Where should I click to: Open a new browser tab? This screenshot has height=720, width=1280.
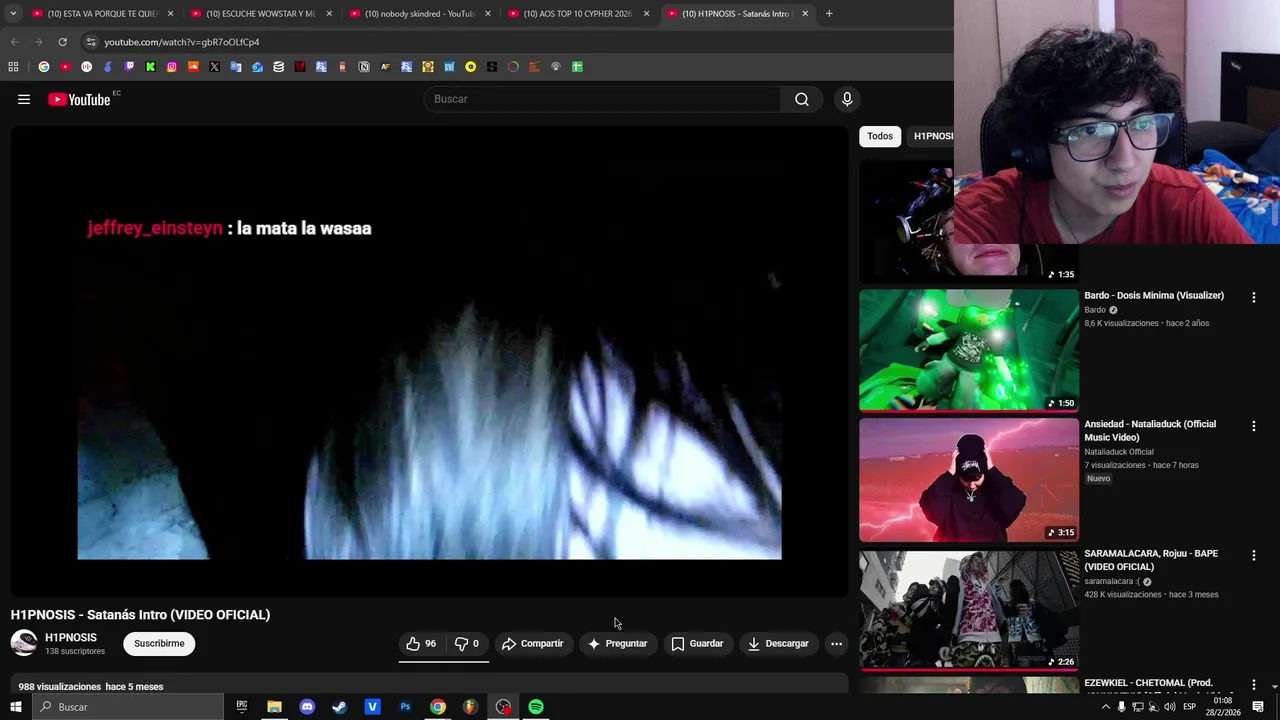[829, 14]
